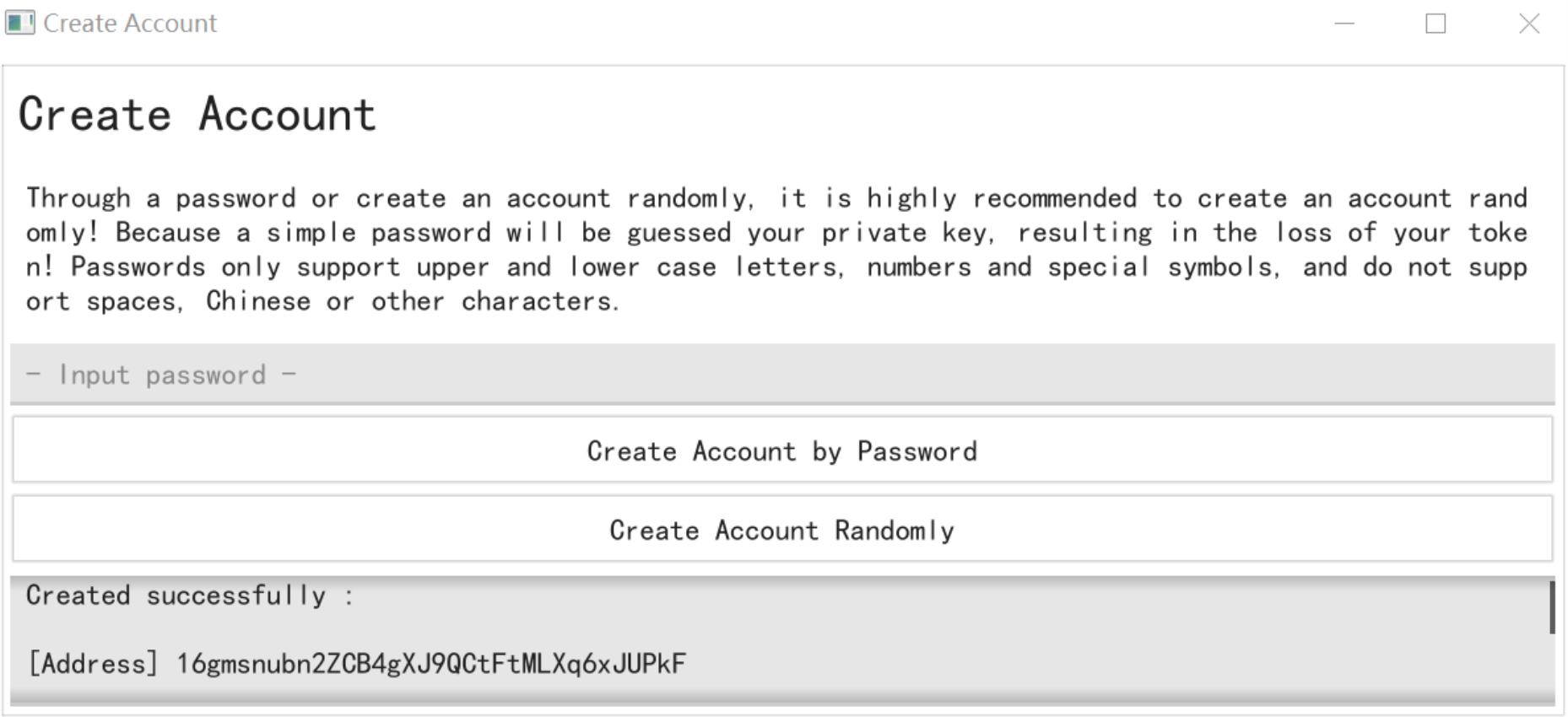The width and height of the screenshot is (1568, 717).
Task: Click empty title bar area beside window title
Action: coord(760,24)
